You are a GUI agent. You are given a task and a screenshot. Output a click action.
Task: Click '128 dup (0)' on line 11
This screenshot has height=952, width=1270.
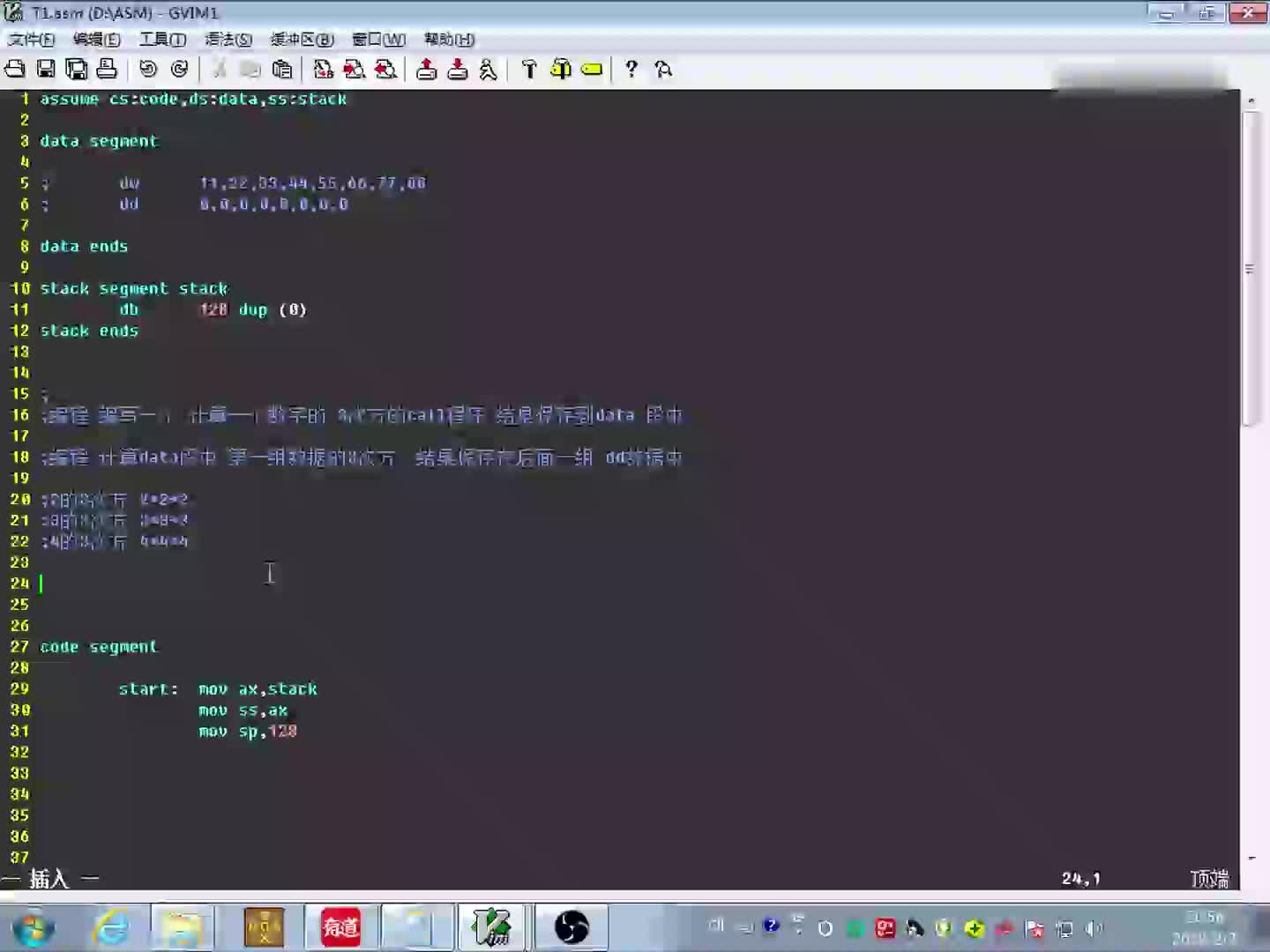253,310
